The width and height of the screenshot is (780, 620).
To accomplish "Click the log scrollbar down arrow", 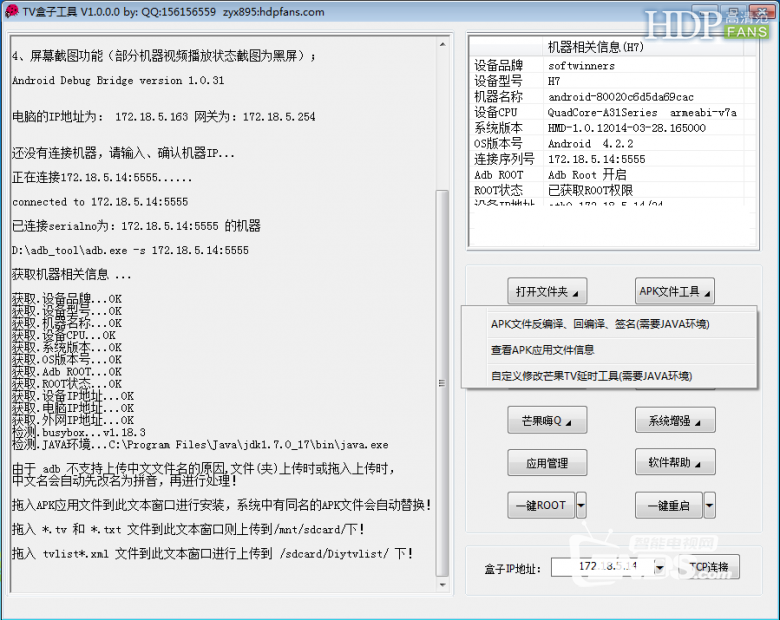I will click(x=442, y=585).
